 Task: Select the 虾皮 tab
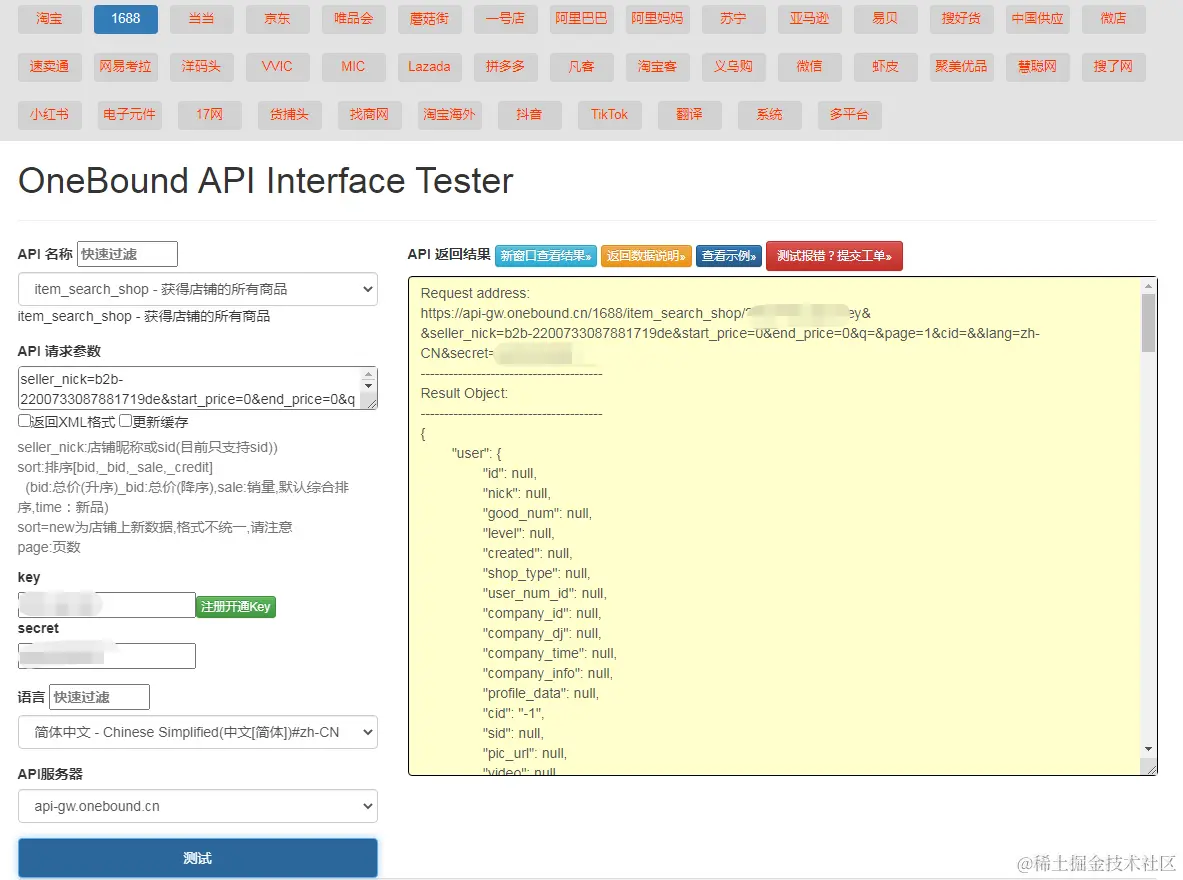tap(886, 66)
